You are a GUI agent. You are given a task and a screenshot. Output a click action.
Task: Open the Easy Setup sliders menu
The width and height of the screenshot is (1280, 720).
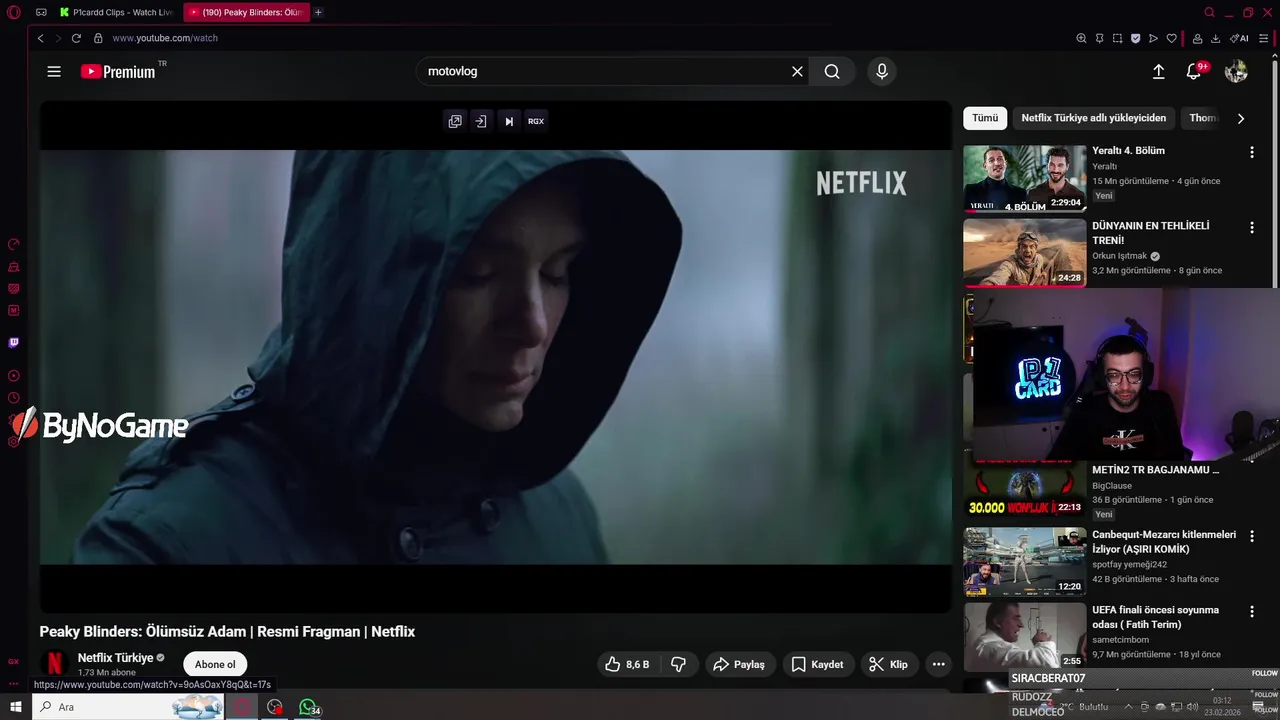[1264, 38]
